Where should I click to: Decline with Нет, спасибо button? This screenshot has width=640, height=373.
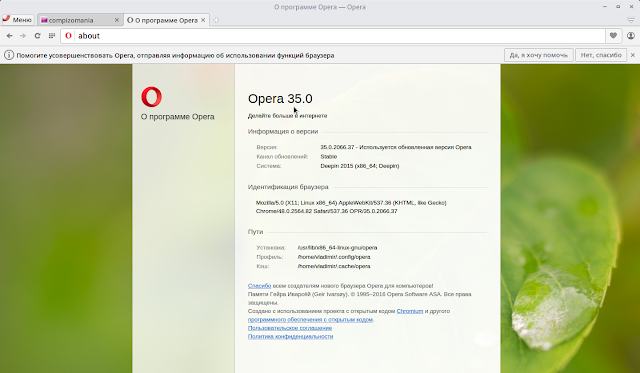tap(601, 55)
